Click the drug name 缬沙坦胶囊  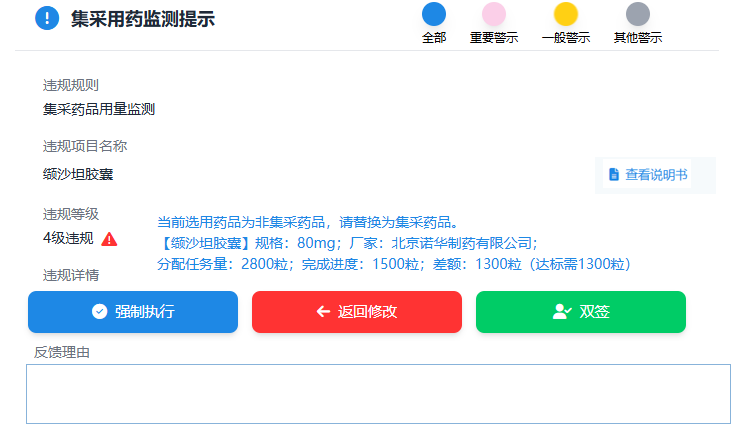[78, 175]
